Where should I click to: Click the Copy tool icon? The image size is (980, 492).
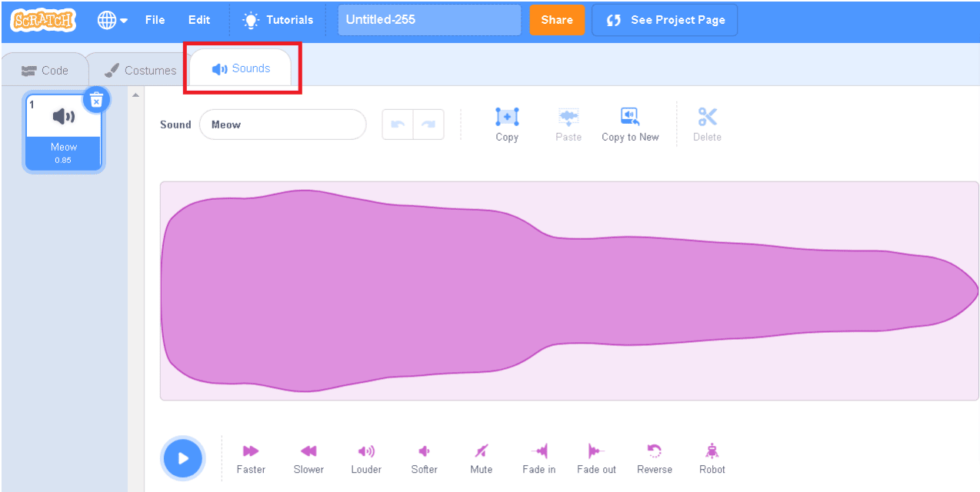[x=507, y=118]
